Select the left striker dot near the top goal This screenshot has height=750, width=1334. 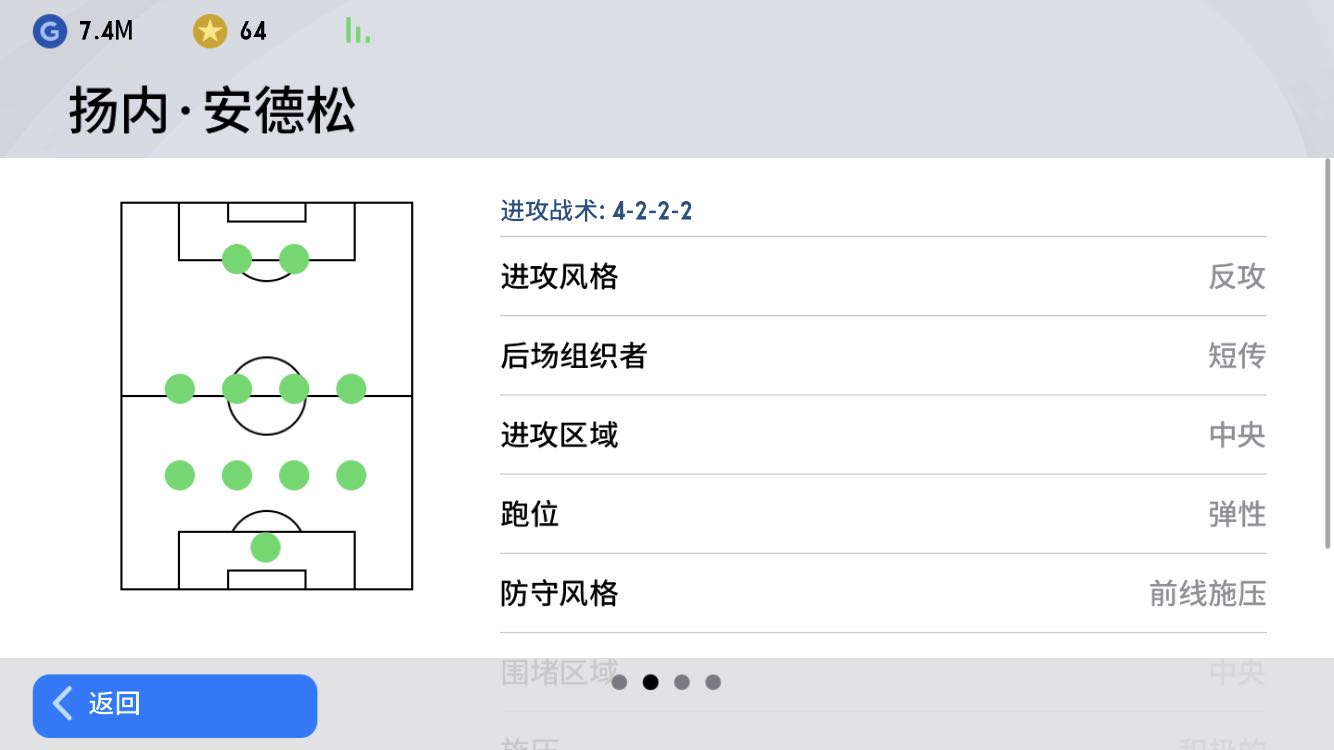[x=237, y=259]
